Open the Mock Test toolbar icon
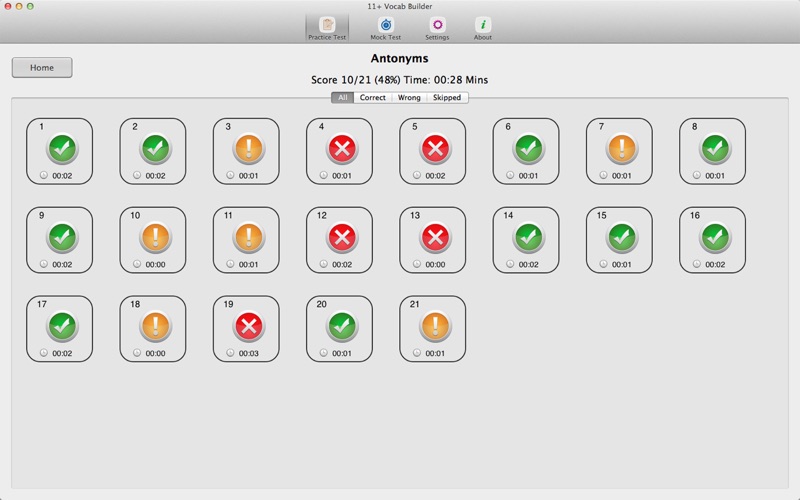 click(x=386, y=24)
